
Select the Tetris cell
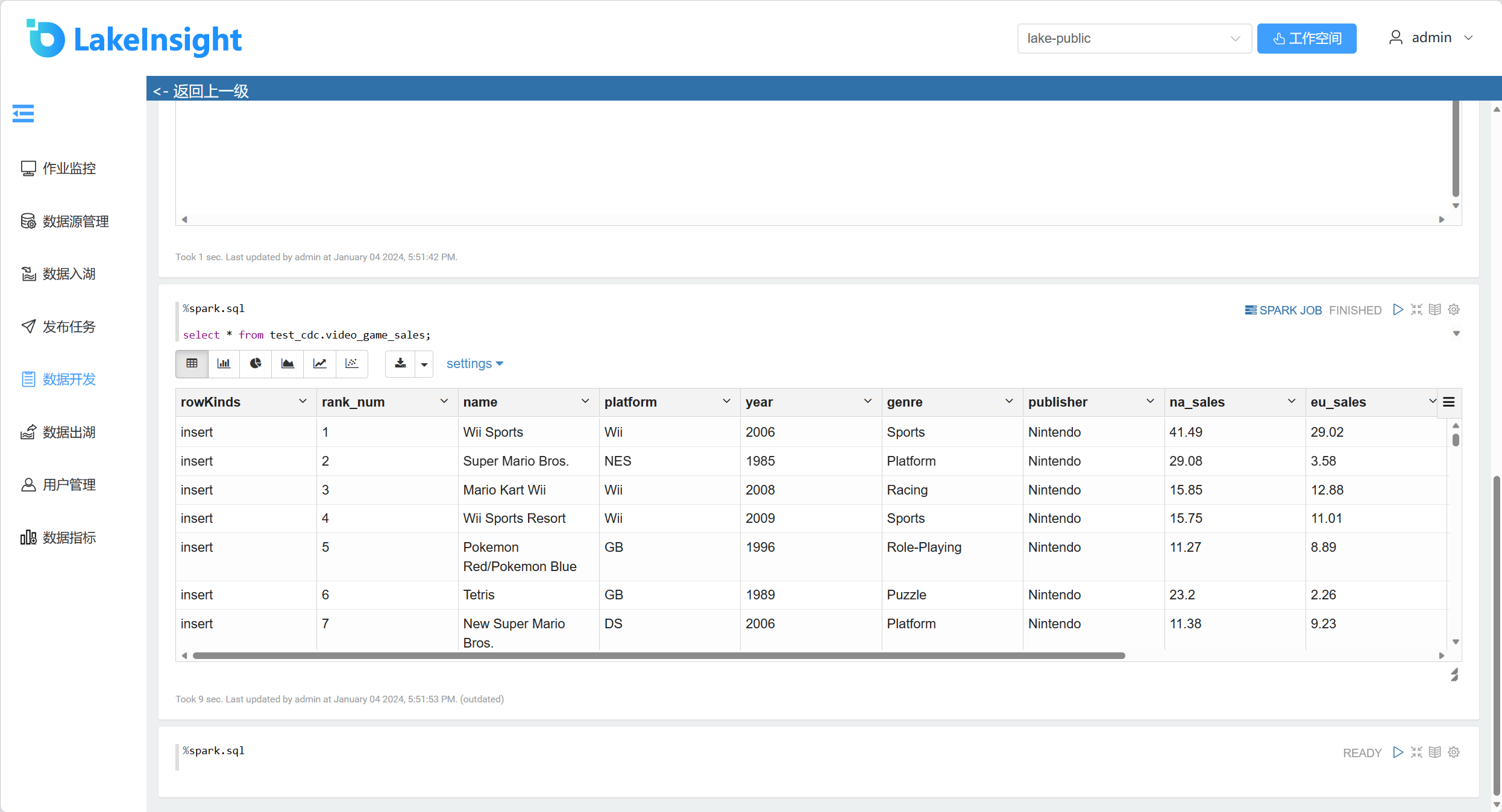(529, 595)
